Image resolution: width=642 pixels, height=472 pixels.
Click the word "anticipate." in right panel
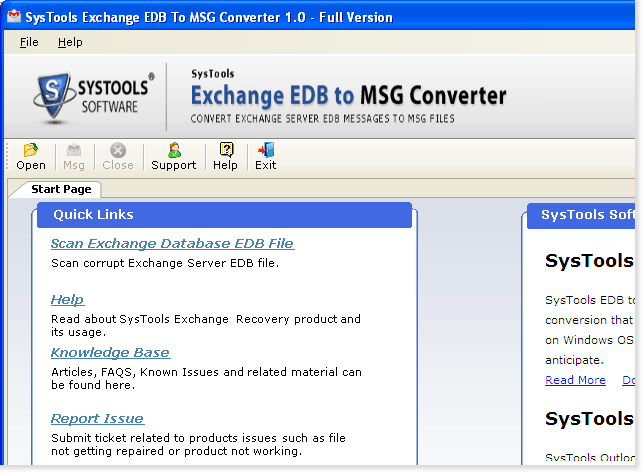tap(574, 360)
